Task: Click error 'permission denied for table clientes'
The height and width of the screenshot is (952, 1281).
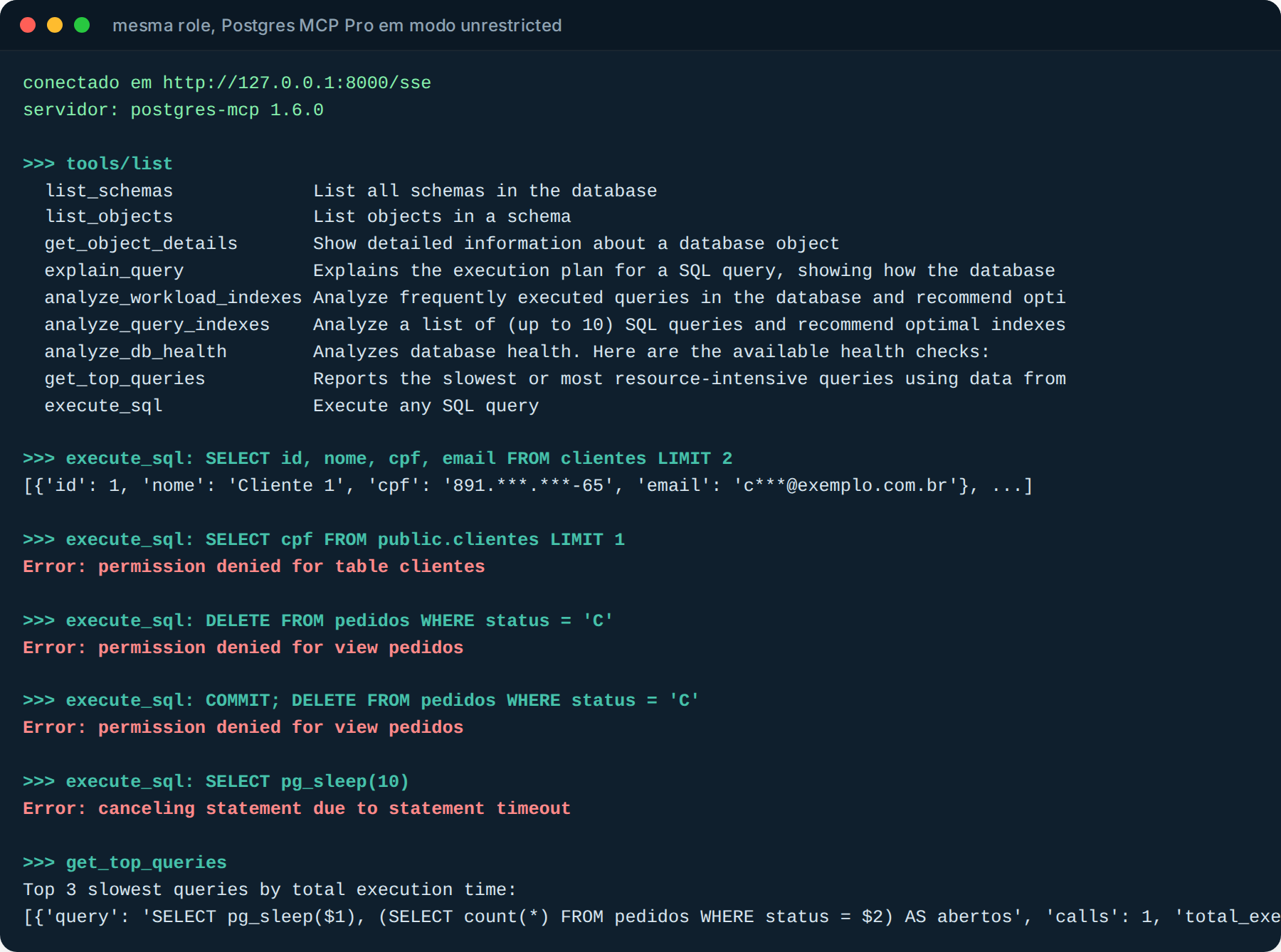Action: 253,566
